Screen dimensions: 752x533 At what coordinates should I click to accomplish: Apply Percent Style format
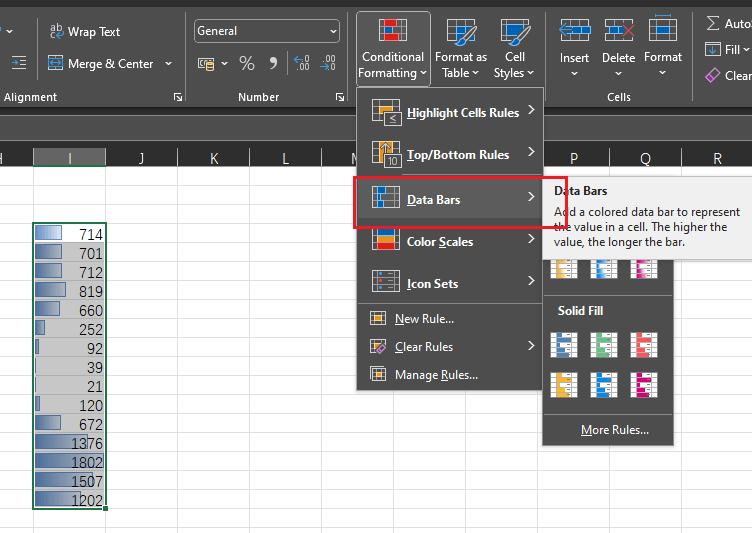pyautogui.click(x=247, y=63)
